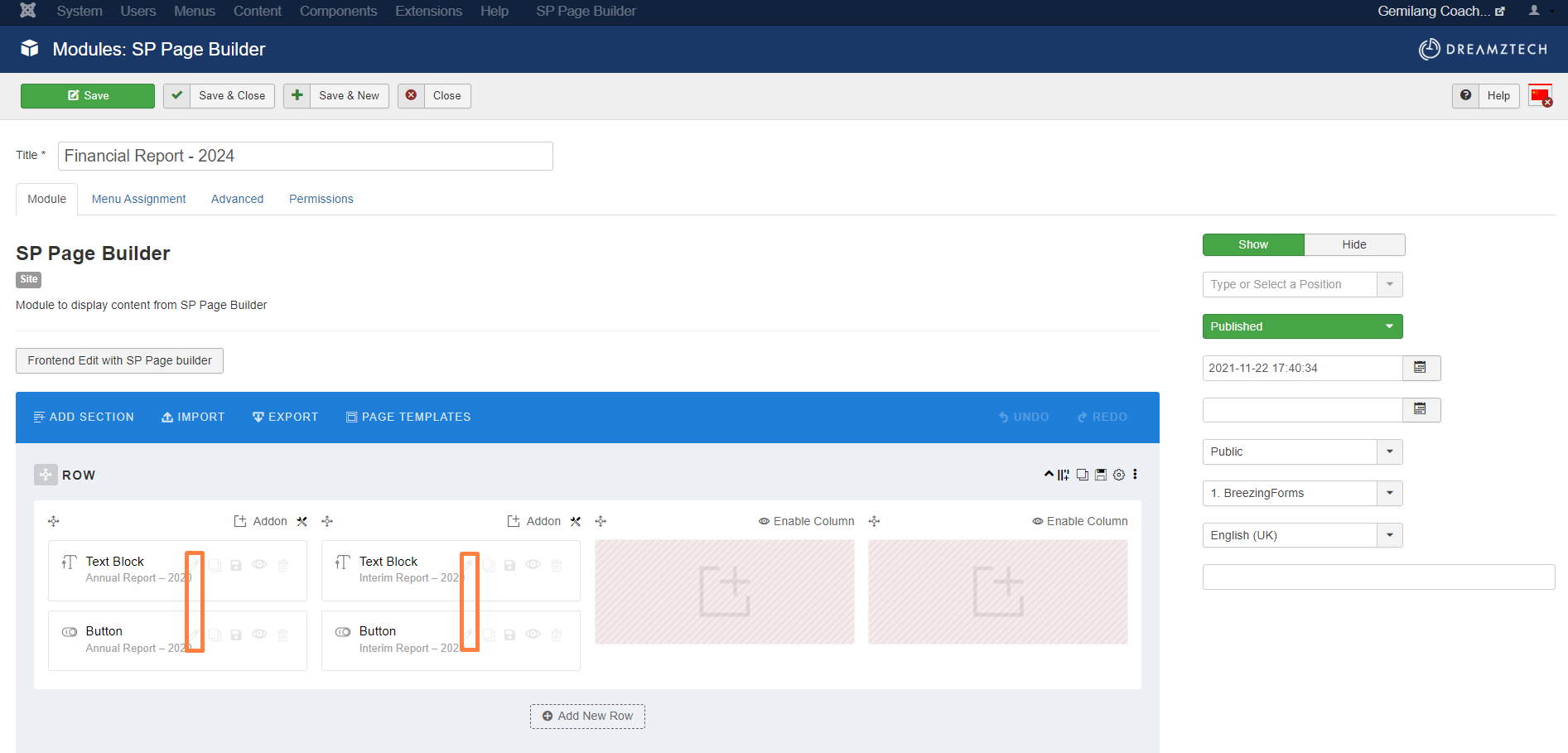Screen dimensions: 1568x753
Task: Delete the Annual Report Button addon
Action: coord(282,635)
